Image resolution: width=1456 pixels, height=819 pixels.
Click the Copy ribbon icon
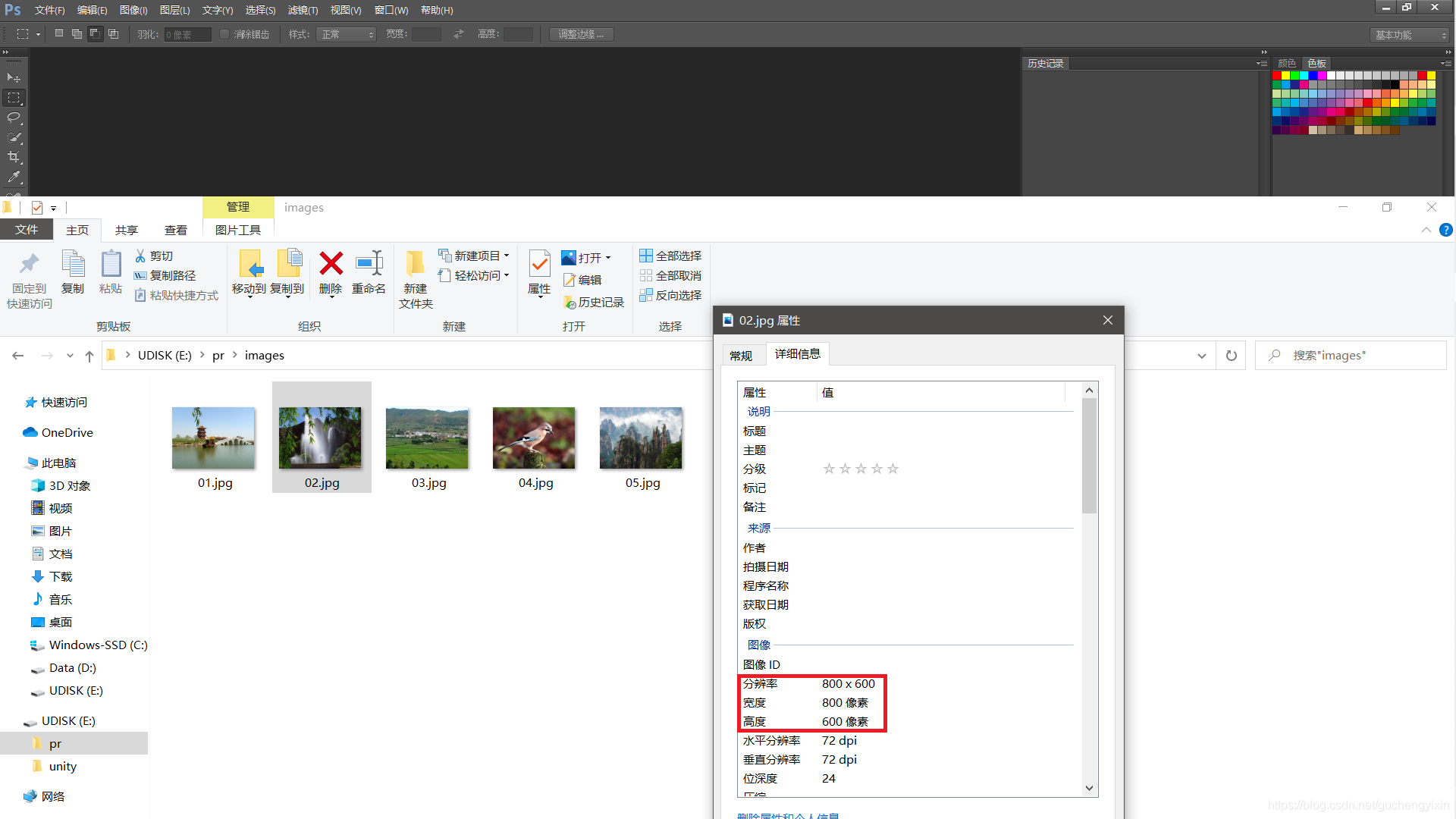[73, 265]
